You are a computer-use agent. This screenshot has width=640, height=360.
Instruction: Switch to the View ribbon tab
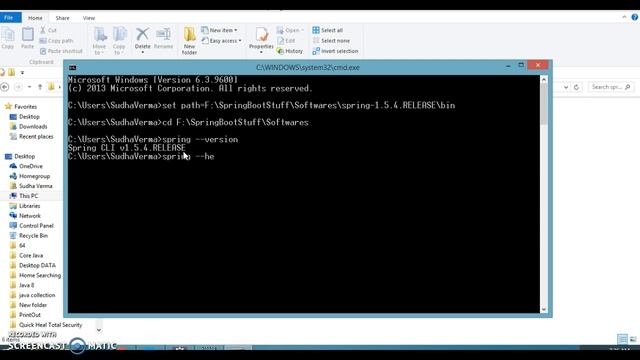click(89, 18)
